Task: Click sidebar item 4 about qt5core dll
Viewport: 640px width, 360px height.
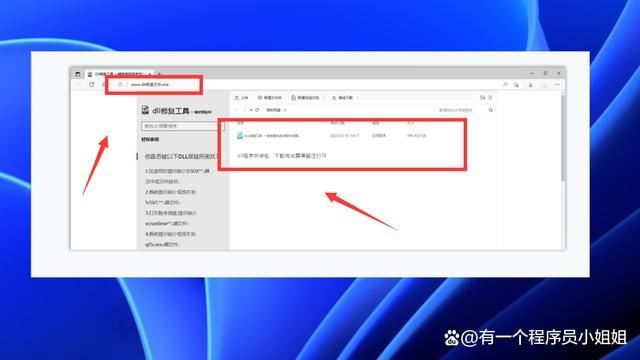Action: pyautogui.click(x=171, y=239)
